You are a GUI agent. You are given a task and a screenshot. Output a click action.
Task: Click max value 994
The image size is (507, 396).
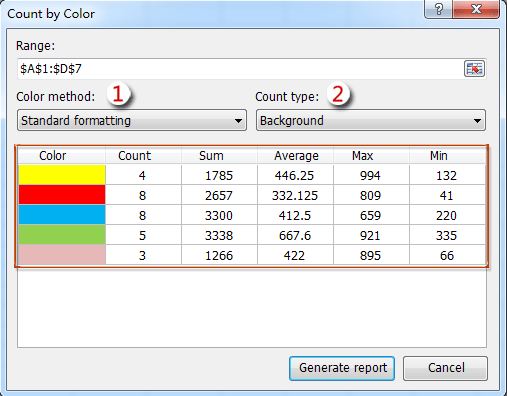(x=370, y=176)
